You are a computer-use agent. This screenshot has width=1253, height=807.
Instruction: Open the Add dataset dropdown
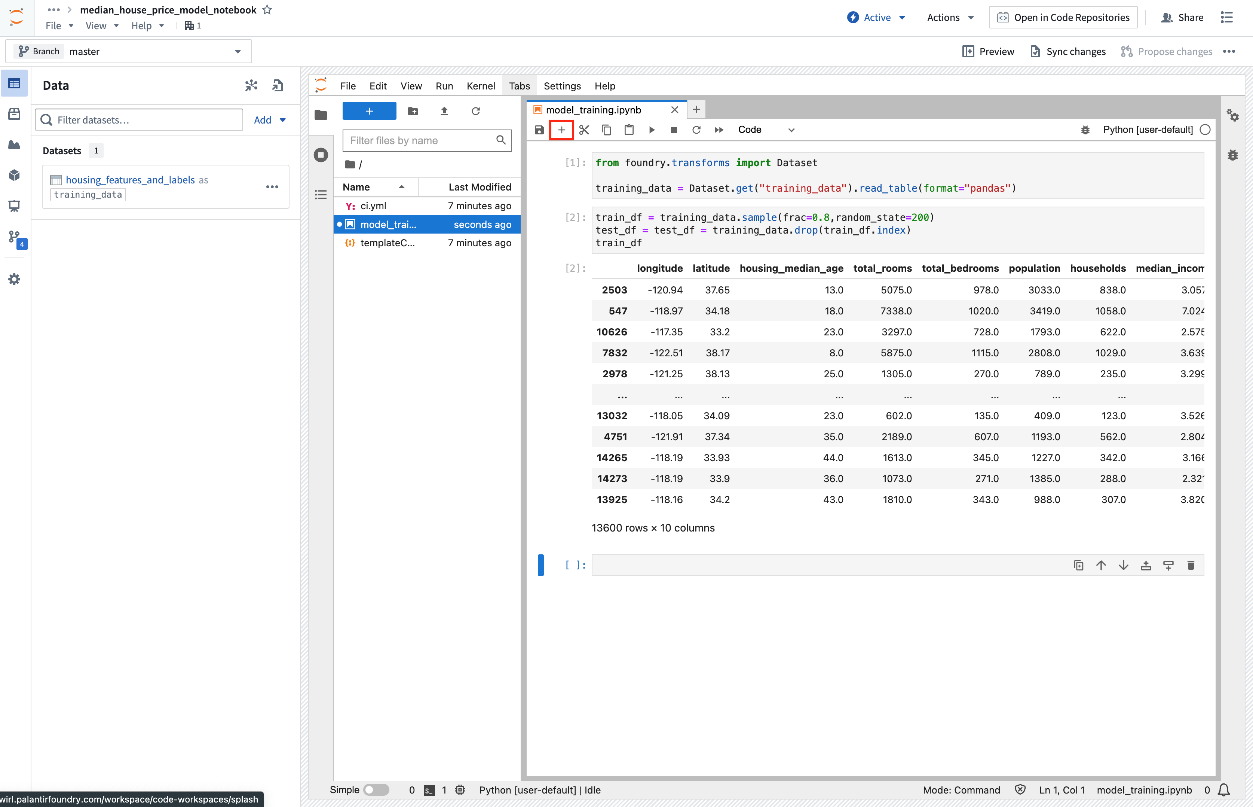[x=270, y=120]
